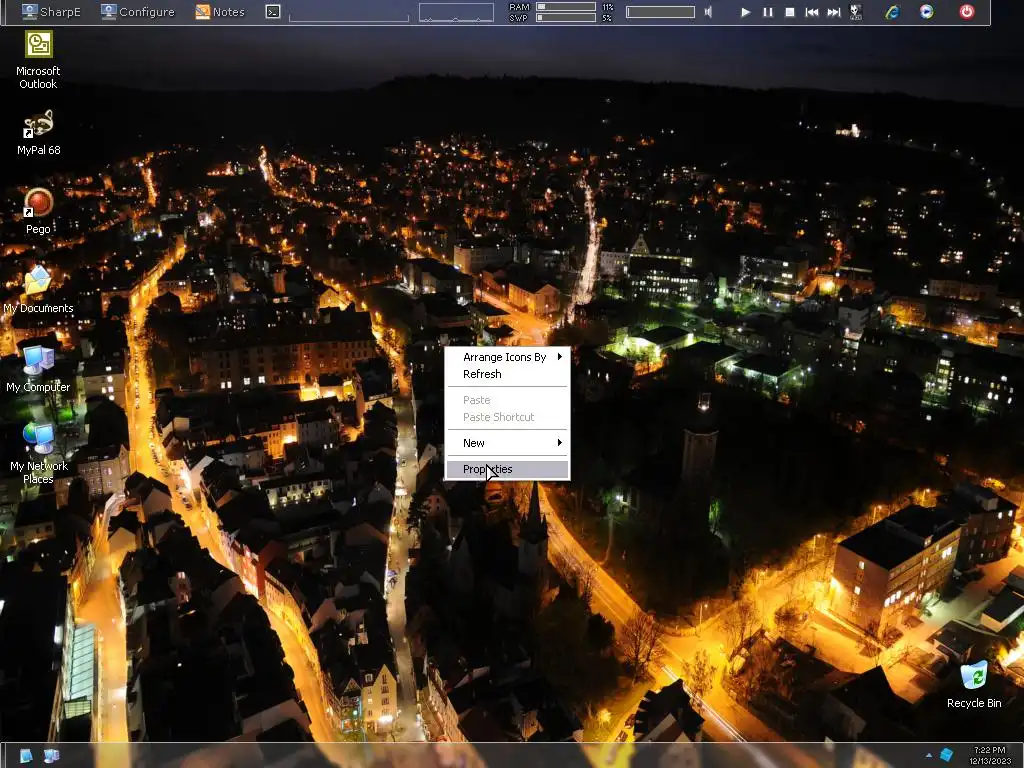Open My Network Places icon
This screenshot has height=768, width=1024.
(x=38, y=440)
